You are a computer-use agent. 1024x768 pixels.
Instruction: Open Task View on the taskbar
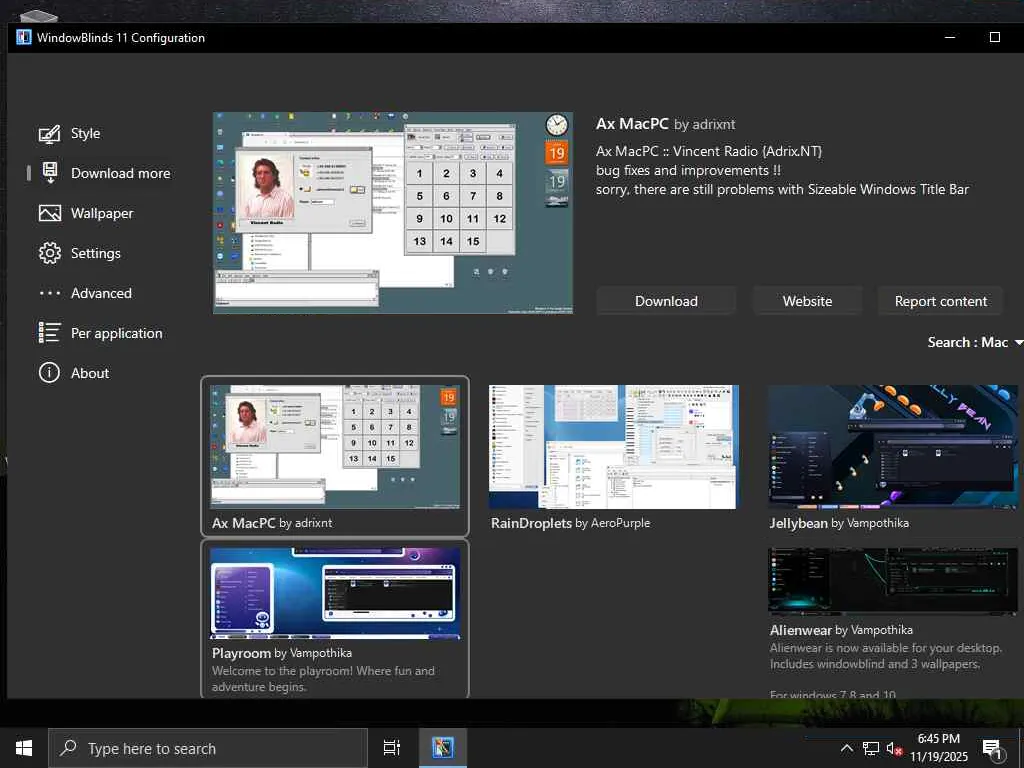pyautogui.click(x=391, y=748)
